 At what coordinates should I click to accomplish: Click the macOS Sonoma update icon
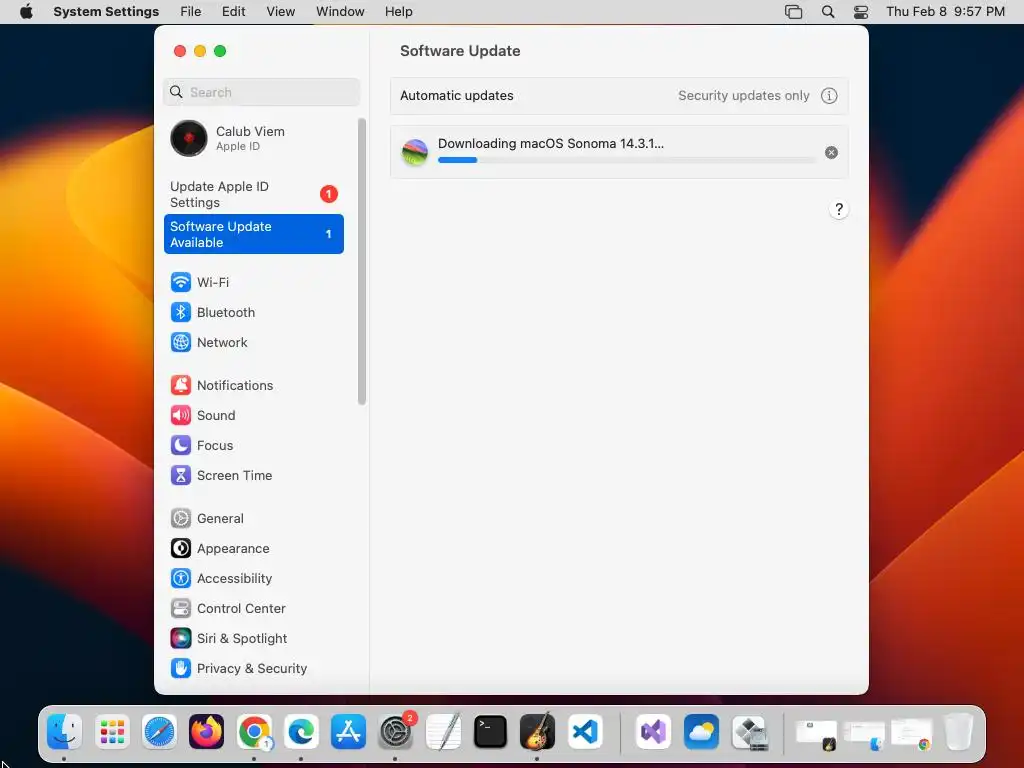coord(415,152)
